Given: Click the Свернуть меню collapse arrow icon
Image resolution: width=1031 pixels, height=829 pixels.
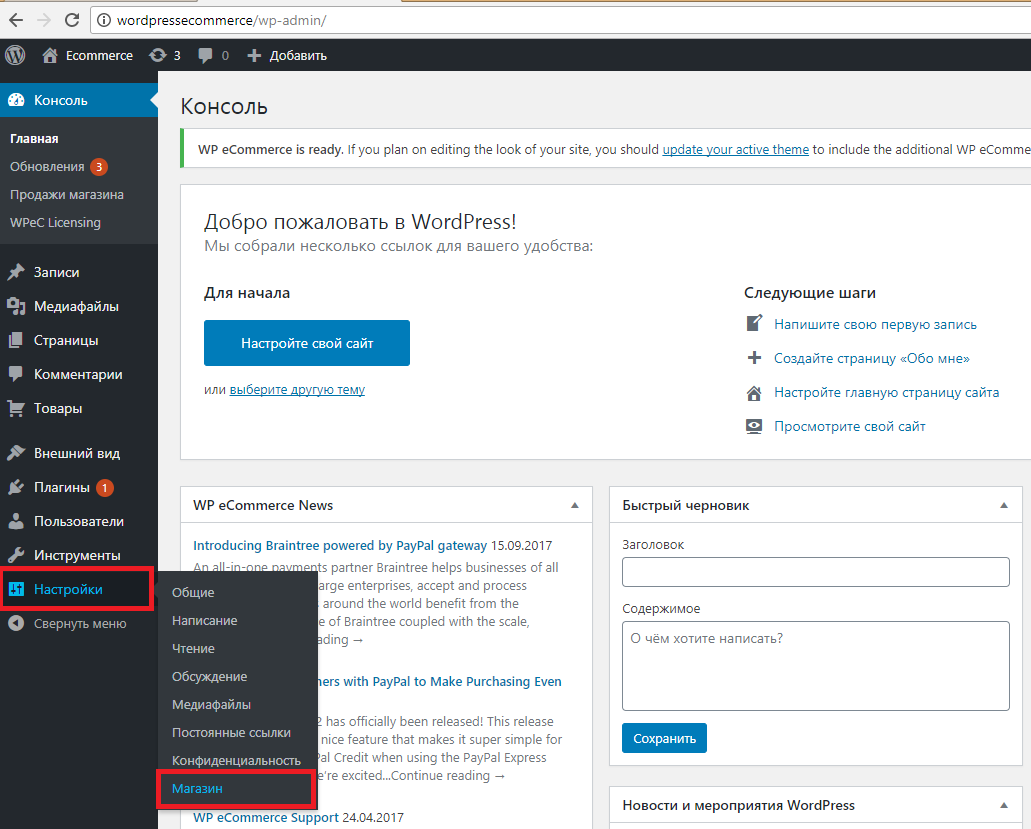Looking at the screenshot, I should tap(16, 623).
